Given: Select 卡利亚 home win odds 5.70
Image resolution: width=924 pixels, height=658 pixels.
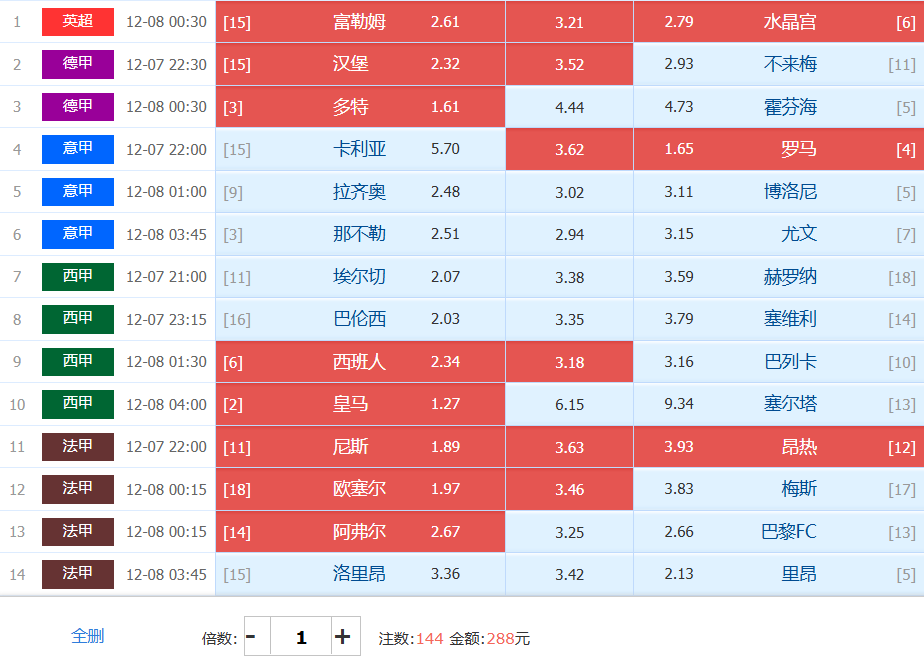Looking at the screenshot, I should [360, 149].
